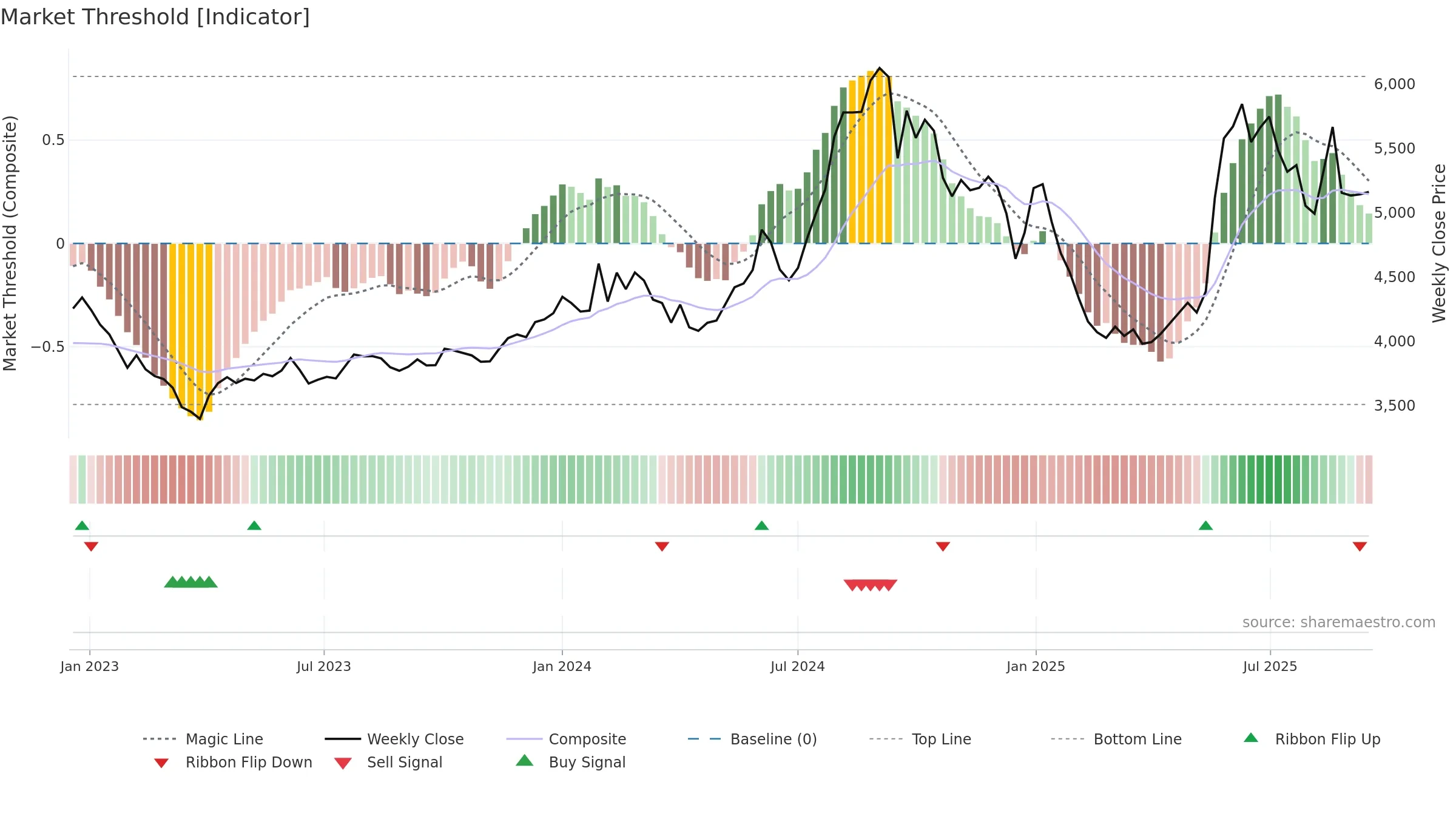1456x819 pixels.
Task: Click Ribbon Flip Up legend entry
Action: point(1312,739)
